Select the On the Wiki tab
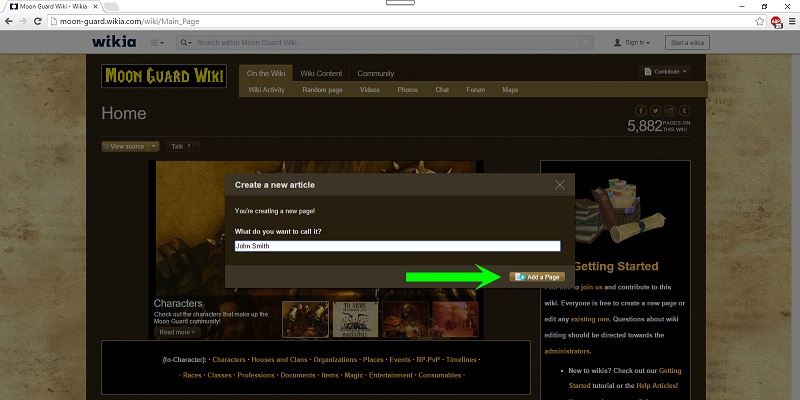Viewport: 800px width, 400px height. coord(266,73)
